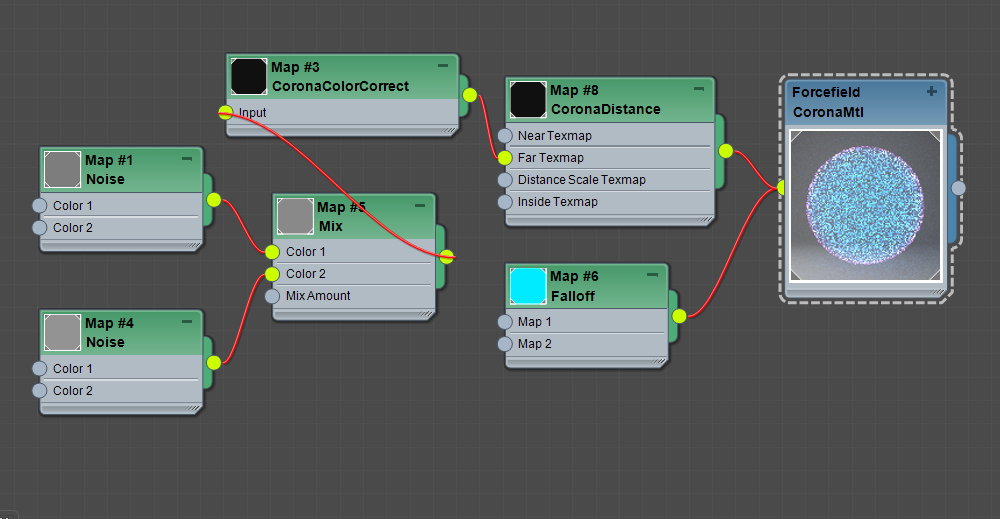Click the output socket of Map #4 Noise
The width and height of the screenshot is (1000, 519).
click(x=214, y=363)
